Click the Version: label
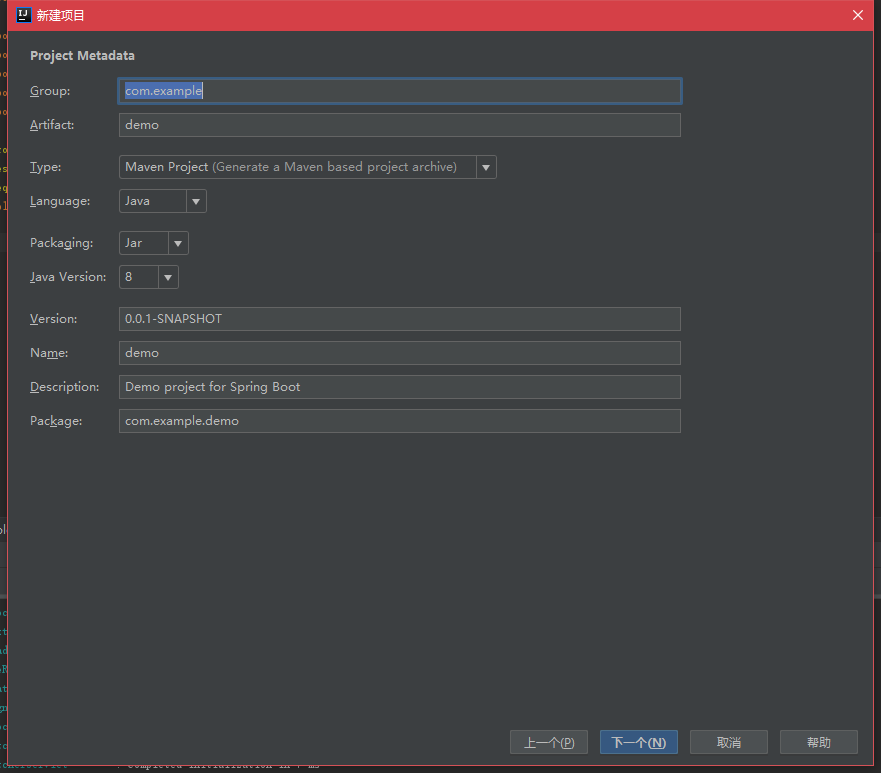 (x=53, y=319)
